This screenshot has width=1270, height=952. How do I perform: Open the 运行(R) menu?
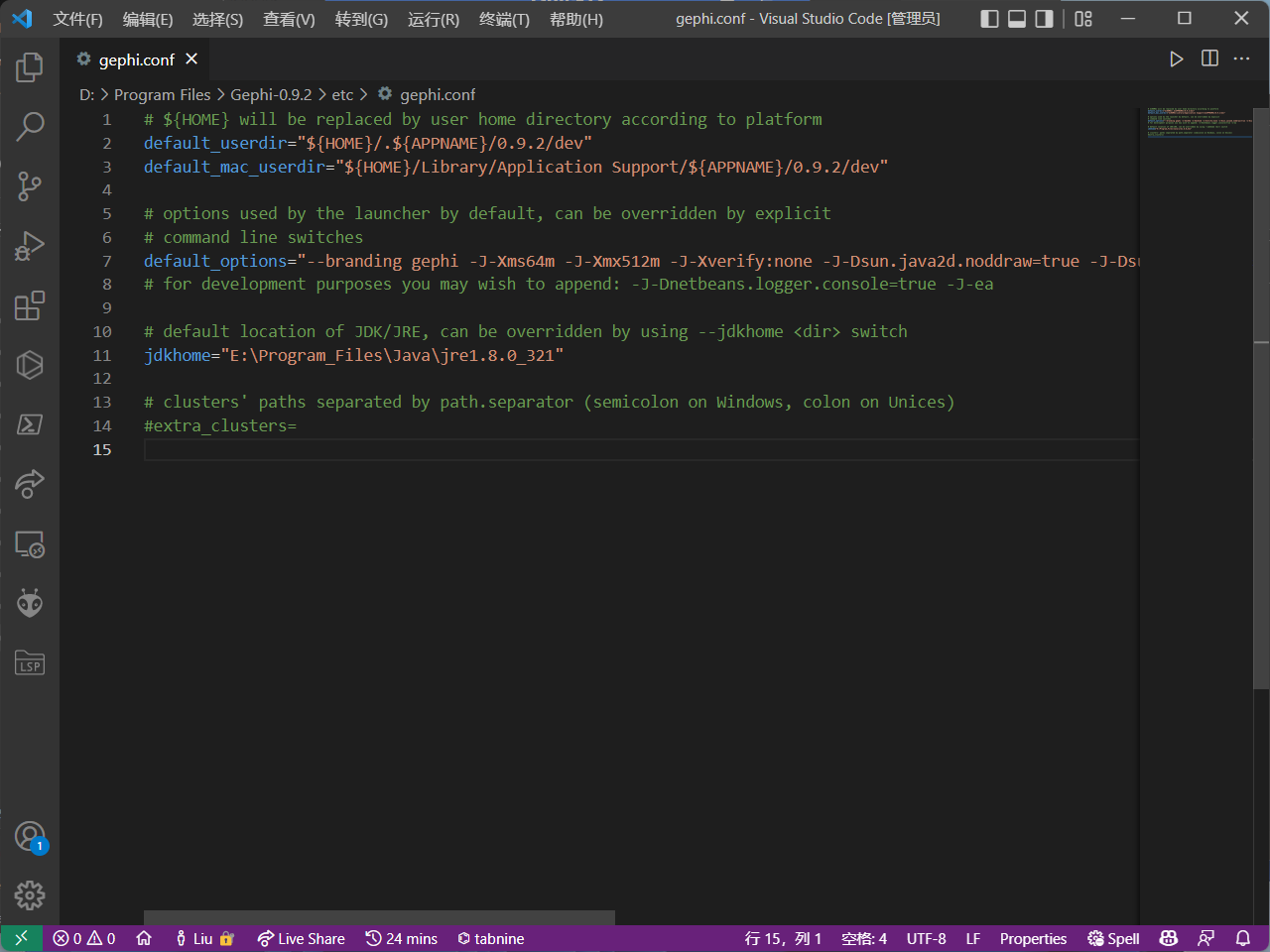[x=434, y=19]
